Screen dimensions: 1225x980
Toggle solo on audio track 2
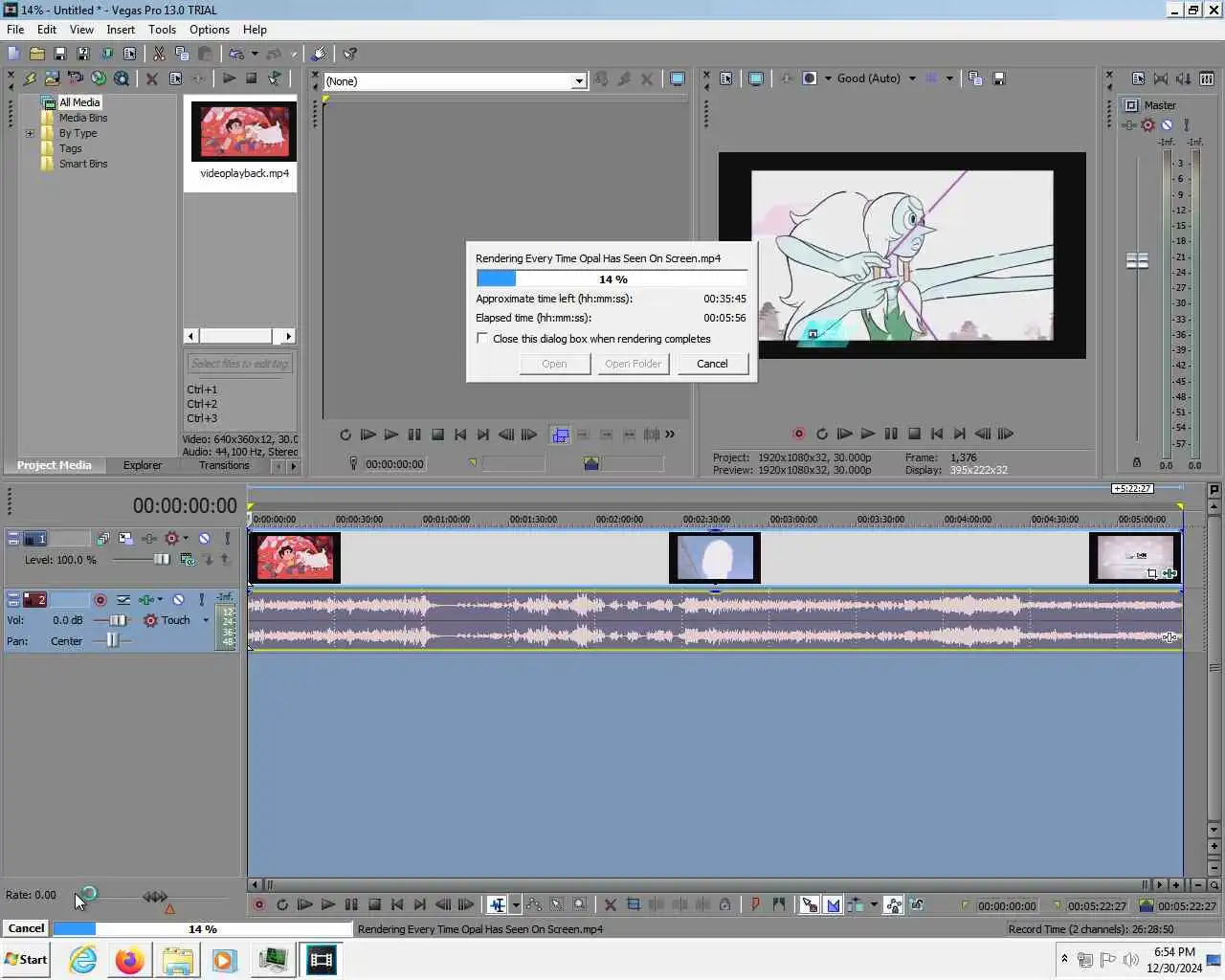click(x=201, y=600)
